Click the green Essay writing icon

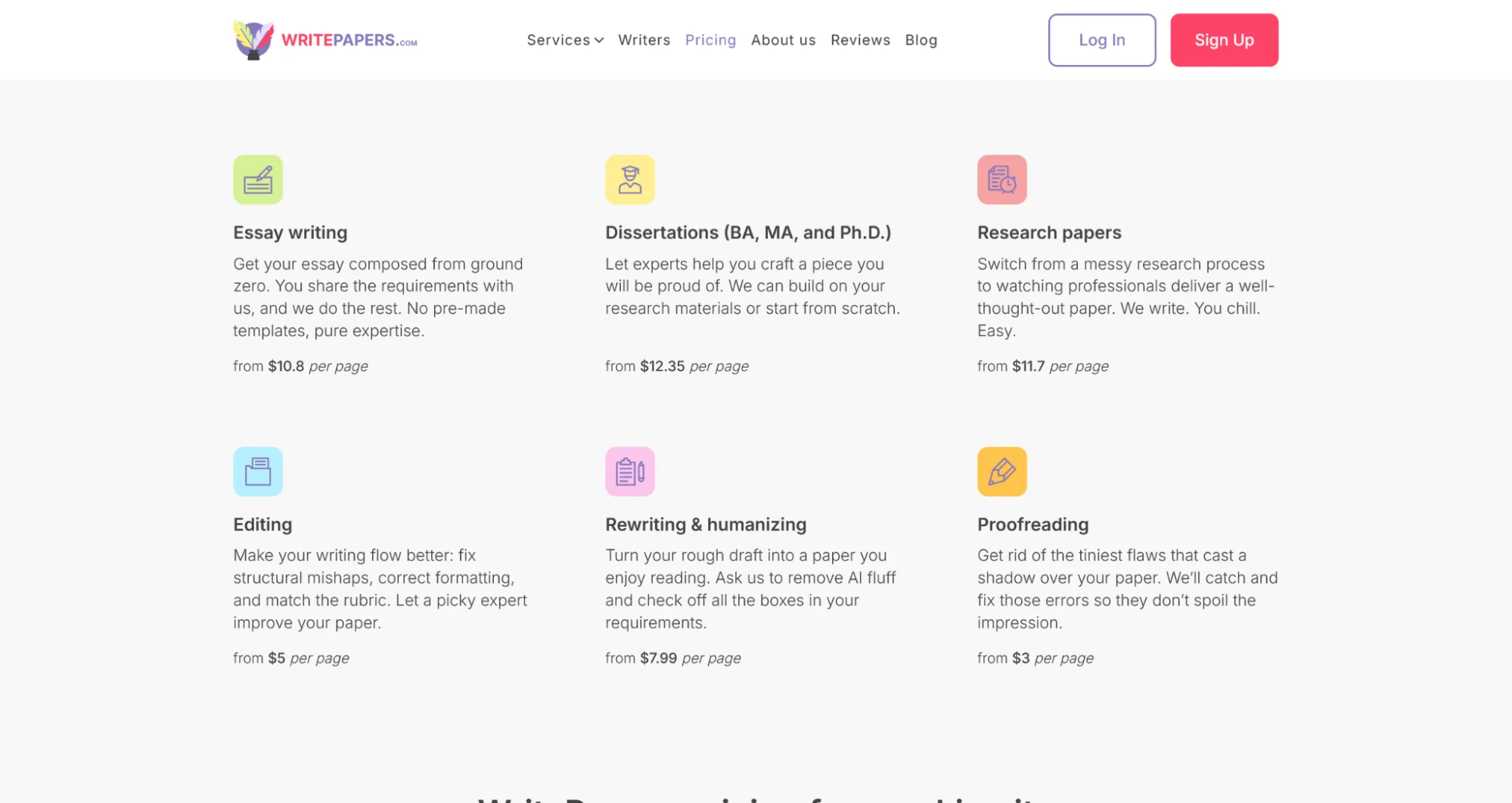(258, 179)
